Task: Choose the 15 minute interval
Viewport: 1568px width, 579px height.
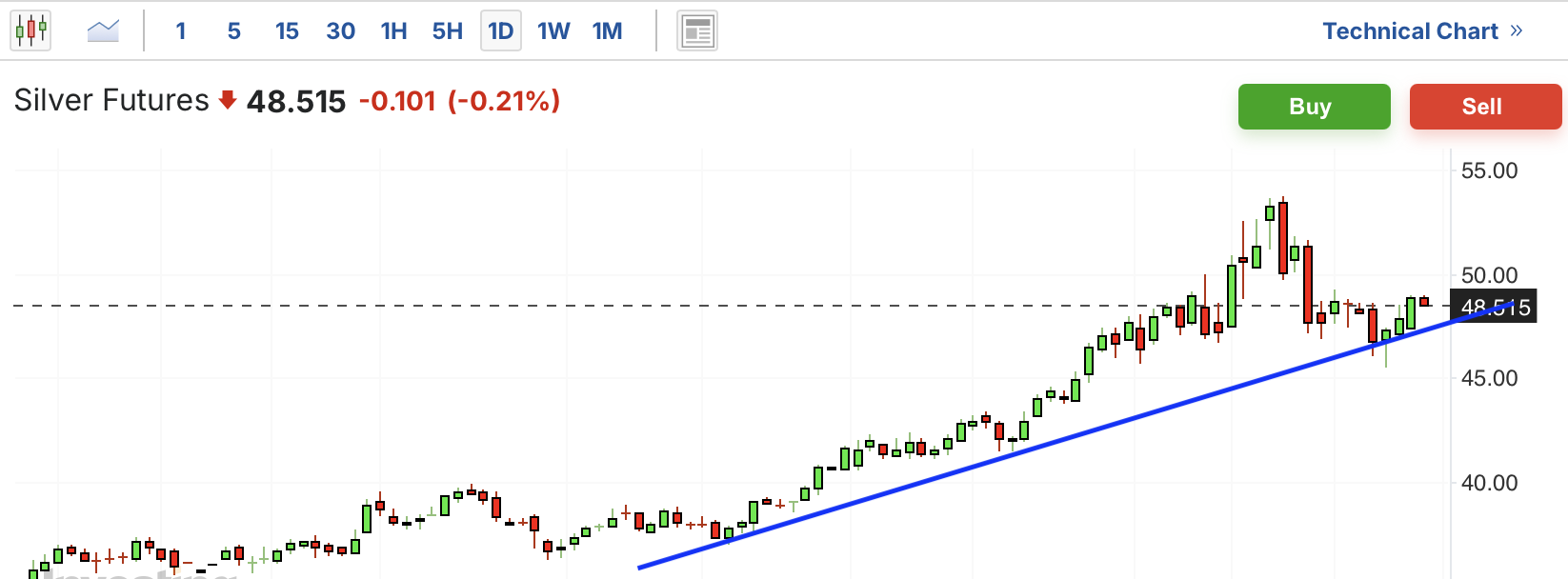Action: 287,31
